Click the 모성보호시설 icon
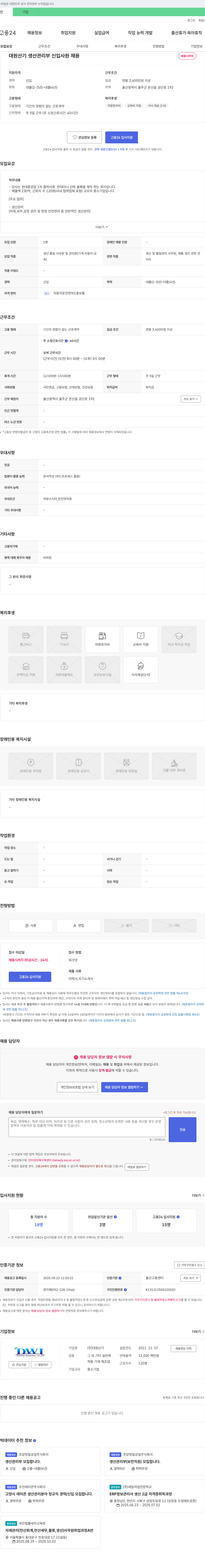Screen dimensions: 205x1568 102,670
